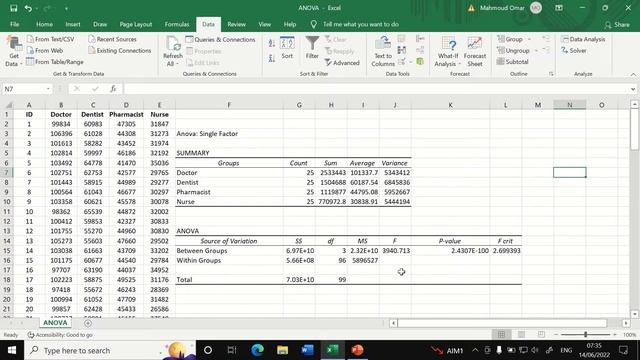
Task: Open the Microsoft Edge taskbar icon
Action: [257, 350]
